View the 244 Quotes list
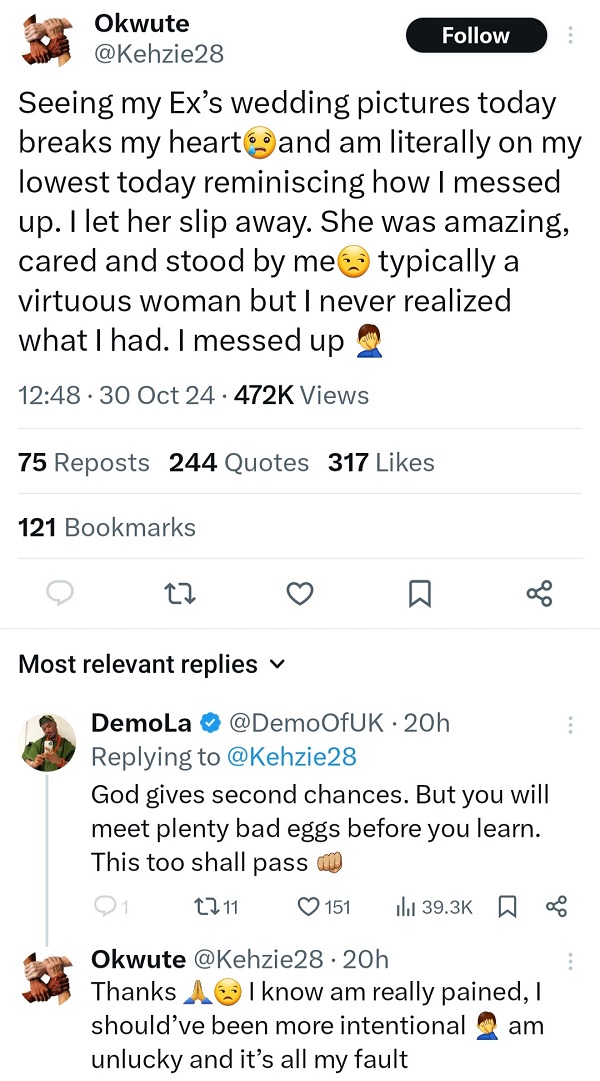This screenshot has height=1081, width=600. click(x=239, y=463)
